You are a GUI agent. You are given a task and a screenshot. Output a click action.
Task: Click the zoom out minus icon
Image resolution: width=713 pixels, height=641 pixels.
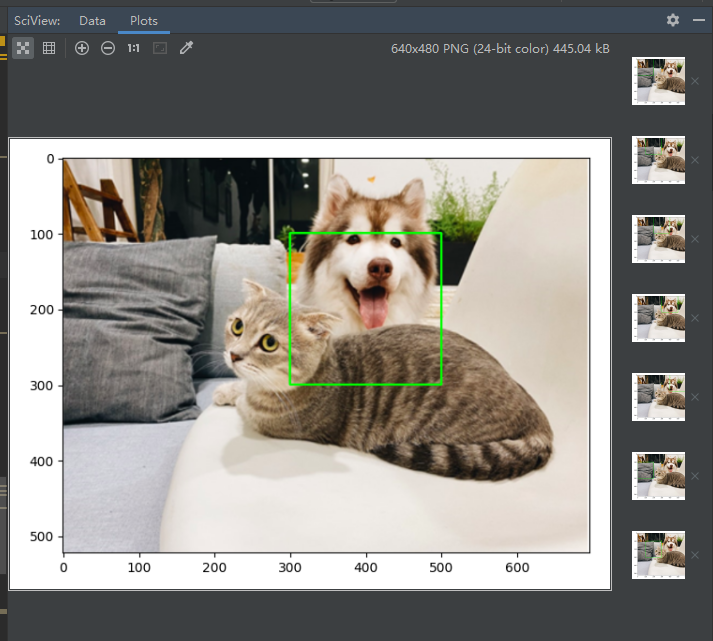(x=108, y=48)
